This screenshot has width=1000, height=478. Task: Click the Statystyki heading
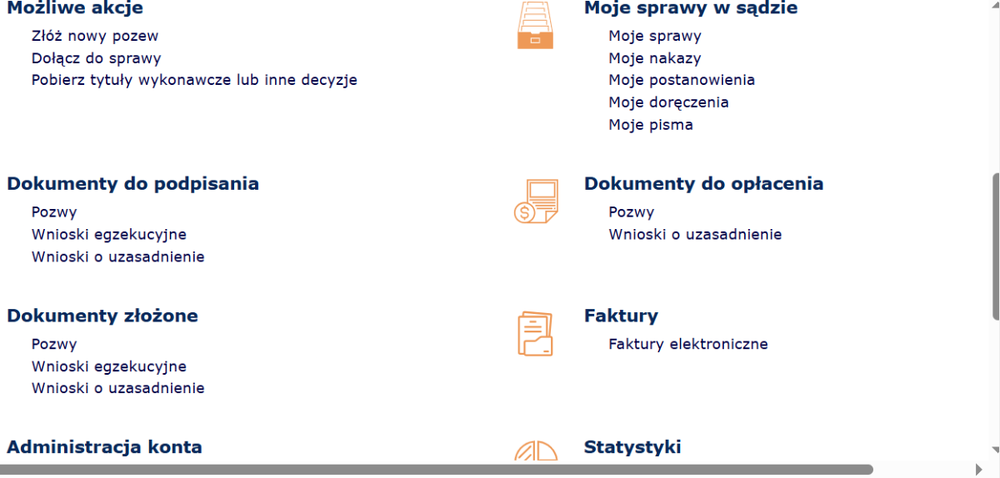[x=633, y=447]
